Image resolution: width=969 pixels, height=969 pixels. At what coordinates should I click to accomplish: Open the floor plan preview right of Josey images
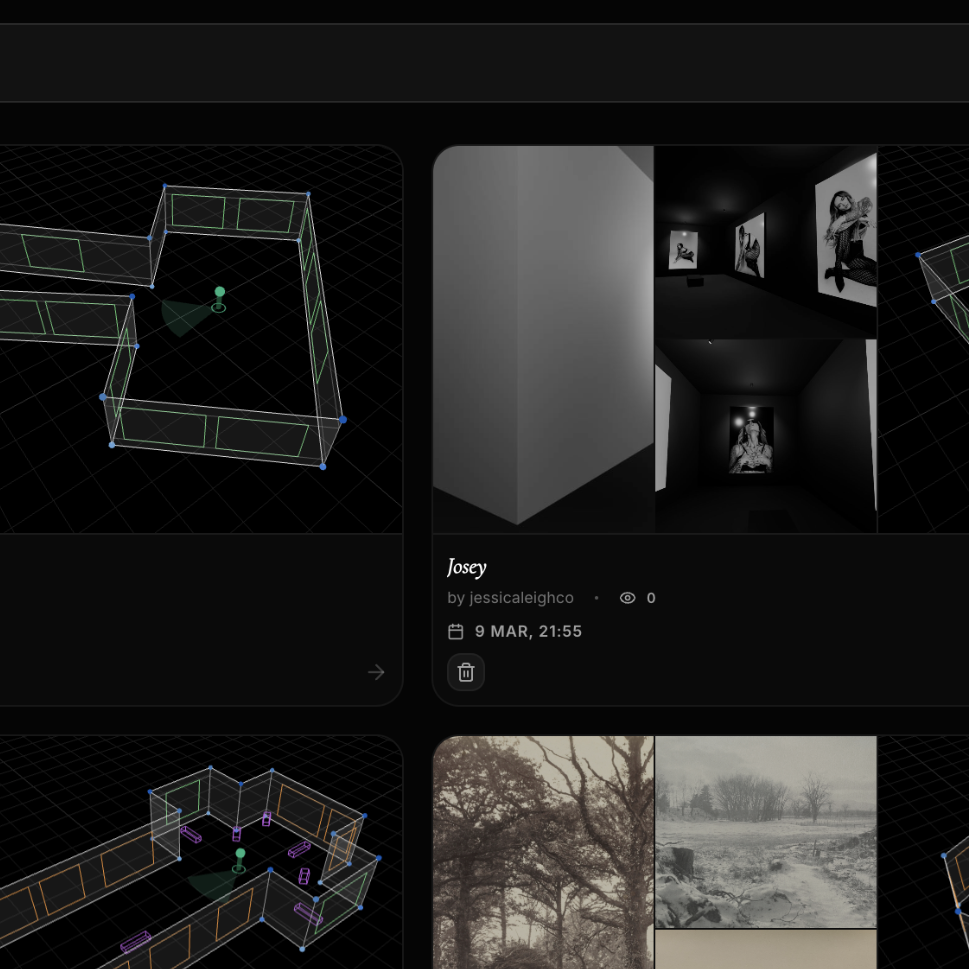pos(923,339)
